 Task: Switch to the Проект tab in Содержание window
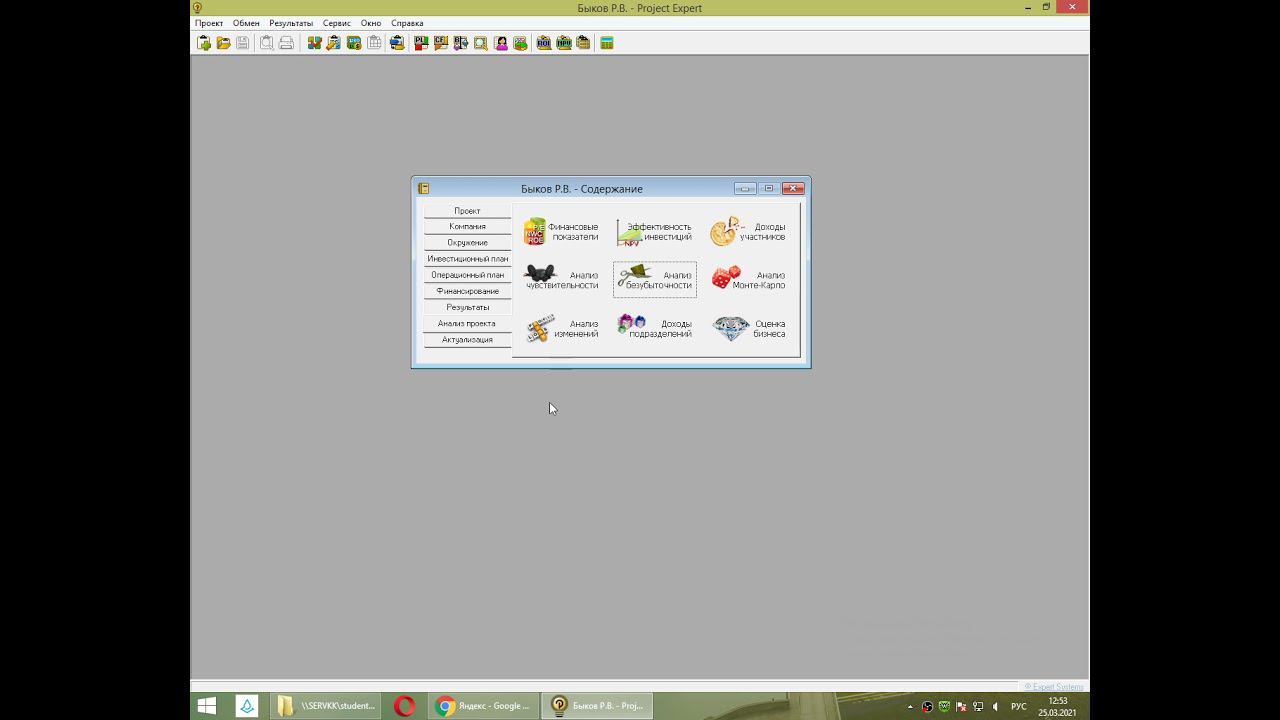[x=467, y=211]
